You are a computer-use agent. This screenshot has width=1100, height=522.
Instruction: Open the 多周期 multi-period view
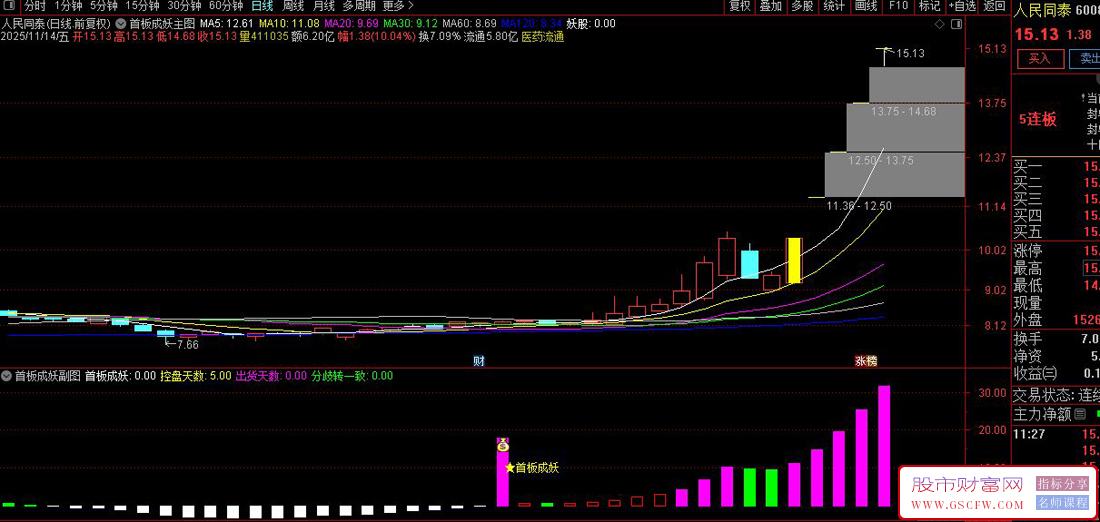[359, 6]
